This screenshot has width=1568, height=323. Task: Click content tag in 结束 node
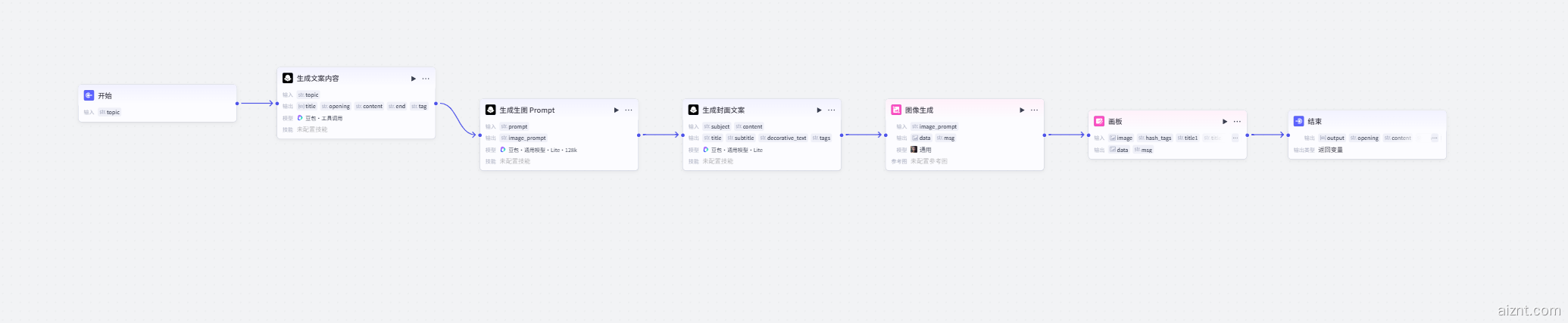tap(1398, 138)
